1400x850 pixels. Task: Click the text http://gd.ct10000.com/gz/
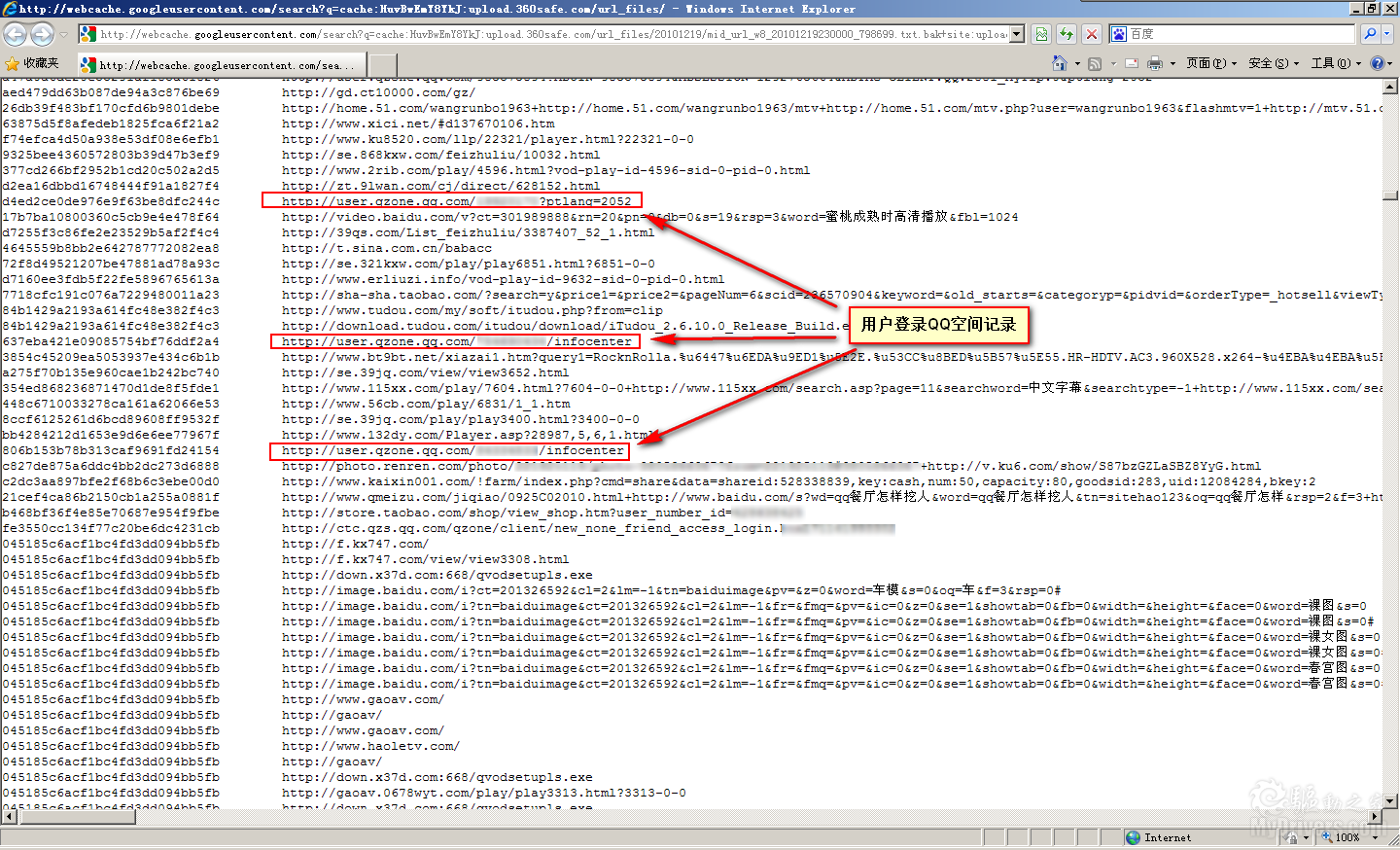379,92
